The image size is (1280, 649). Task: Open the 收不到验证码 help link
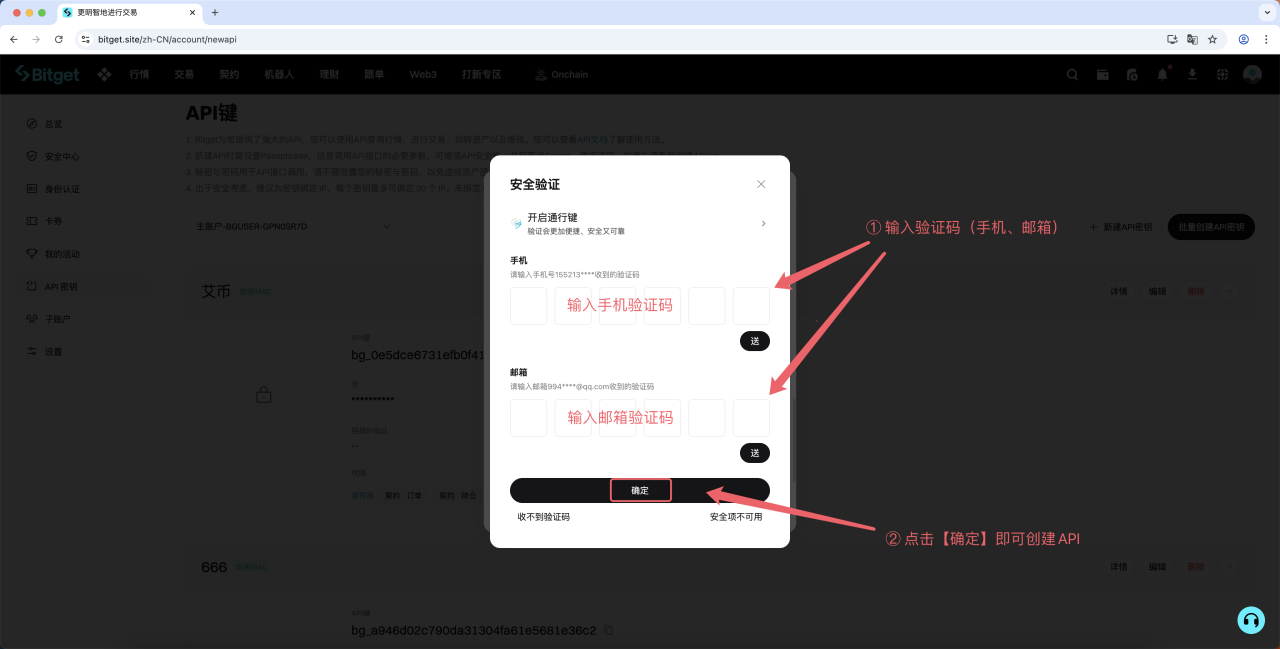click(543, 517)
